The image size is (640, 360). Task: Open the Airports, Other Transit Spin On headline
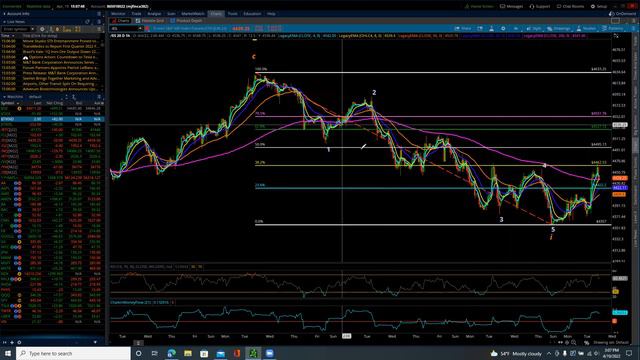click(x=59, y=84)
